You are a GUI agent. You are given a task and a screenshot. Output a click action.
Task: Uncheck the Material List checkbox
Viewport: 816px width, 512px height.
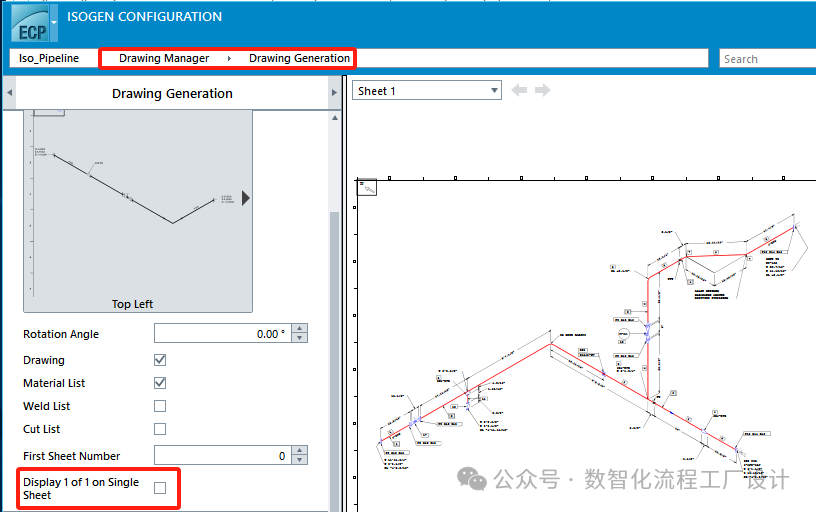pyautogui.click(x=160, y=383)
